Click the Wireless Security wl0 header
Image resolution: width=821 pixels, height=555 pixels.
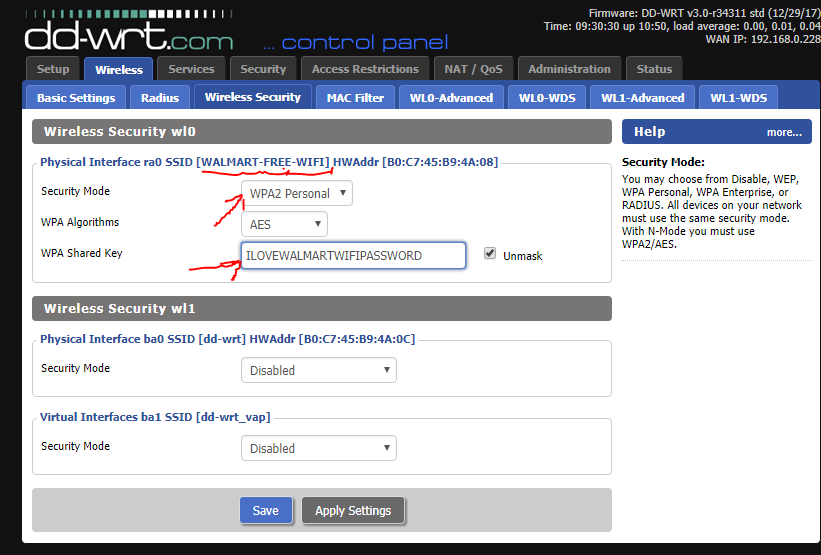coord(322,131)
